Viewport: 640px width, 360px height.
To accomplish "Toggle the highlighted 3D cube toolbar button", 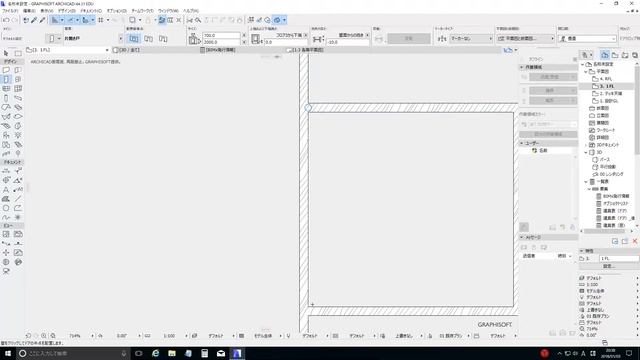I will (x=277, y=20).
